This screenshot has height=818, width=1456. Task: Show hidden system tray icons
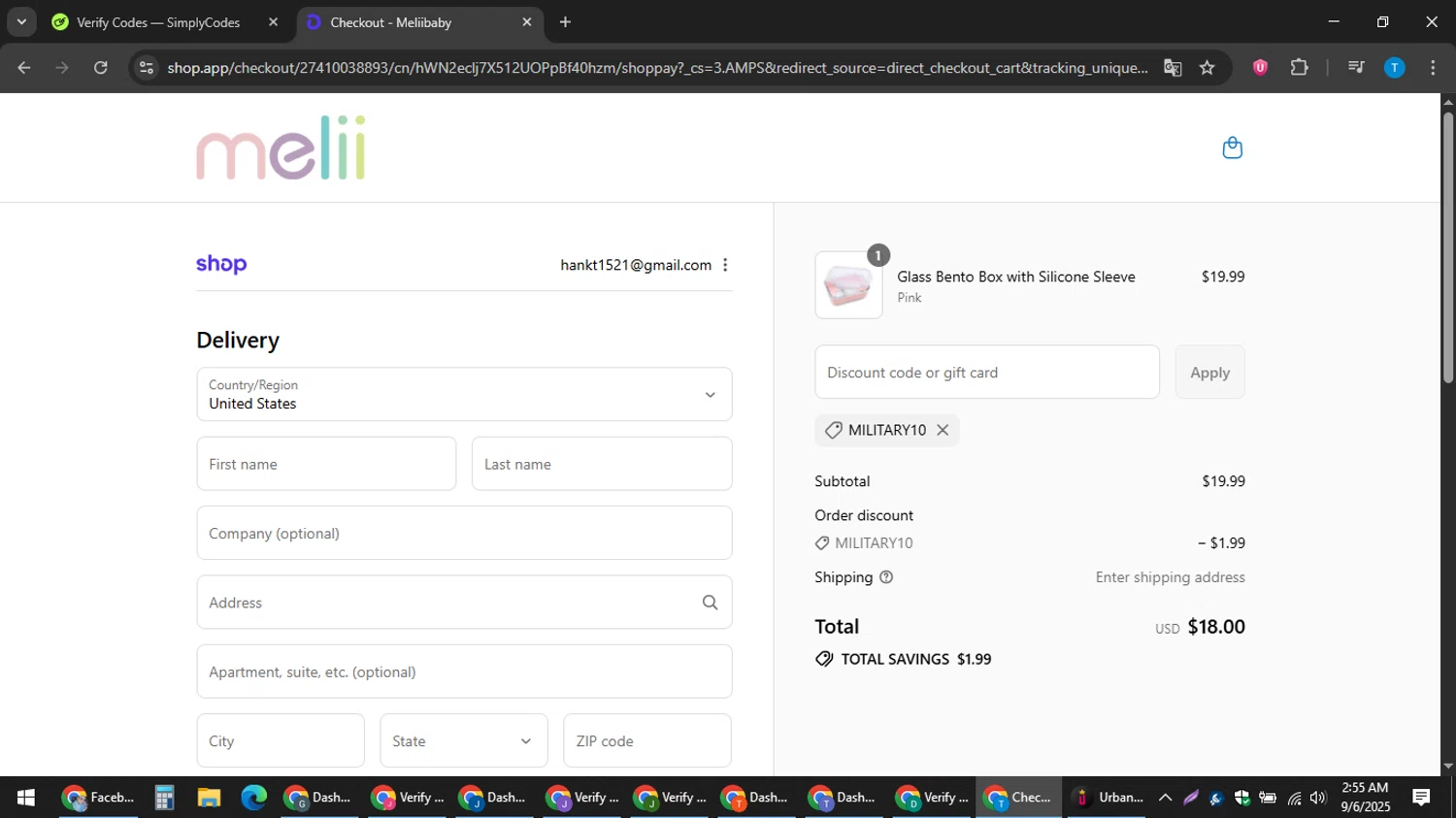1165,798
